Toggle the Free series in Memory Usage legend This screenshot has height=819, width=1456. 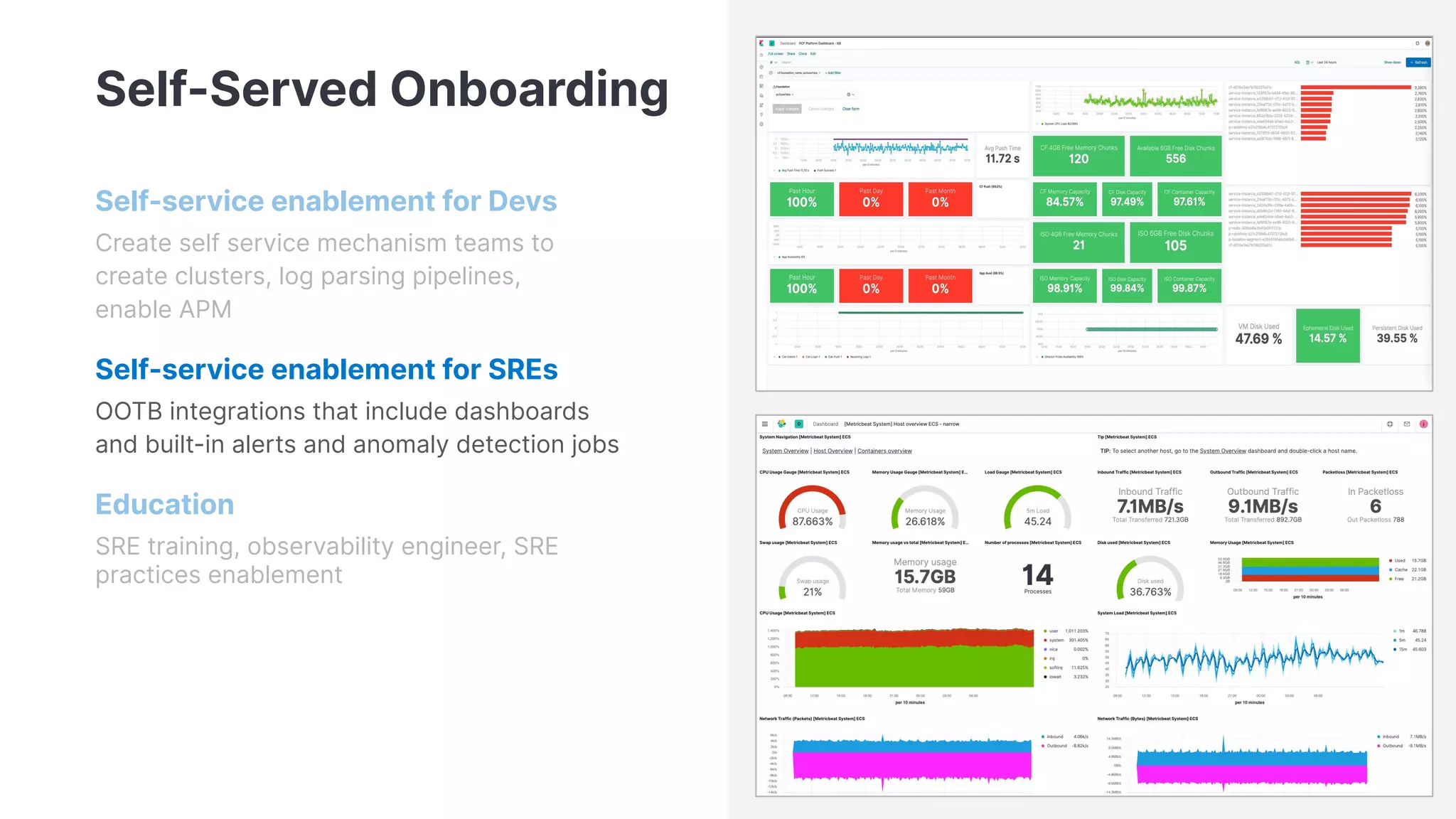click(x=1398, y=579)
